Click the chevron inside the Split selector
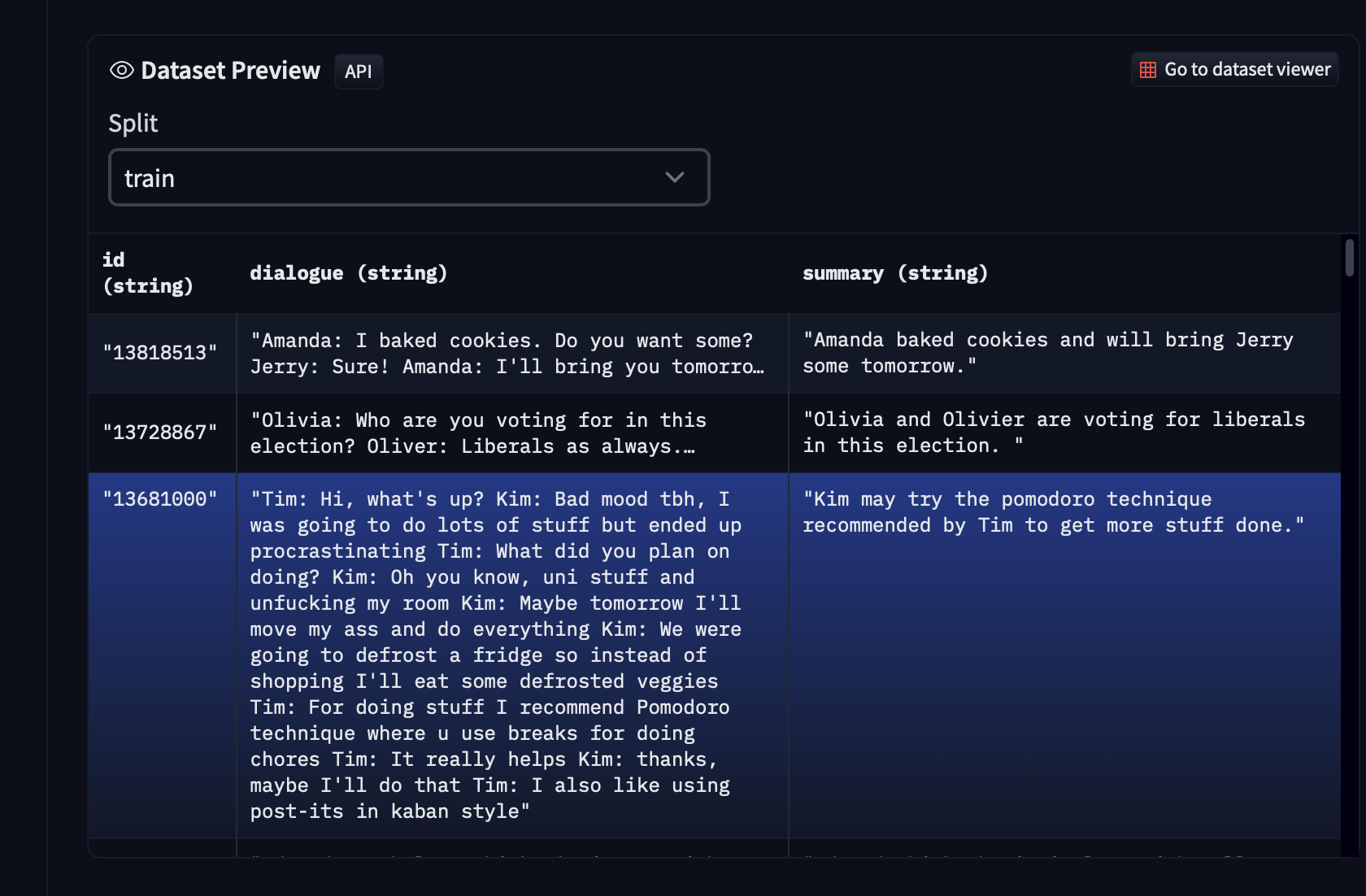This screenshot has height=896, width=1366. pos(674,177)
